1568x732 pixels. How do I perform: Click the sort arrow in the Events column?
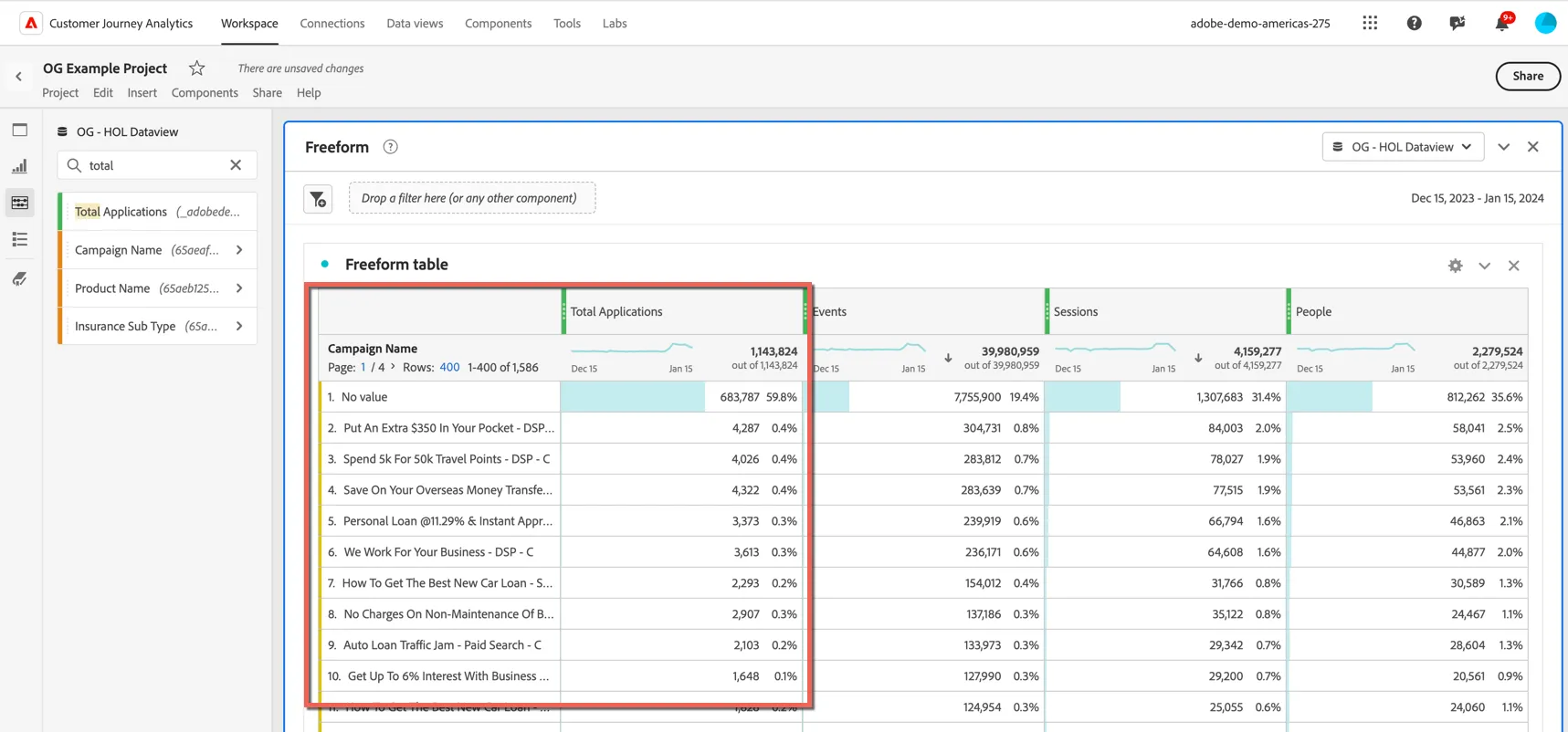click(x=948, y=358)
